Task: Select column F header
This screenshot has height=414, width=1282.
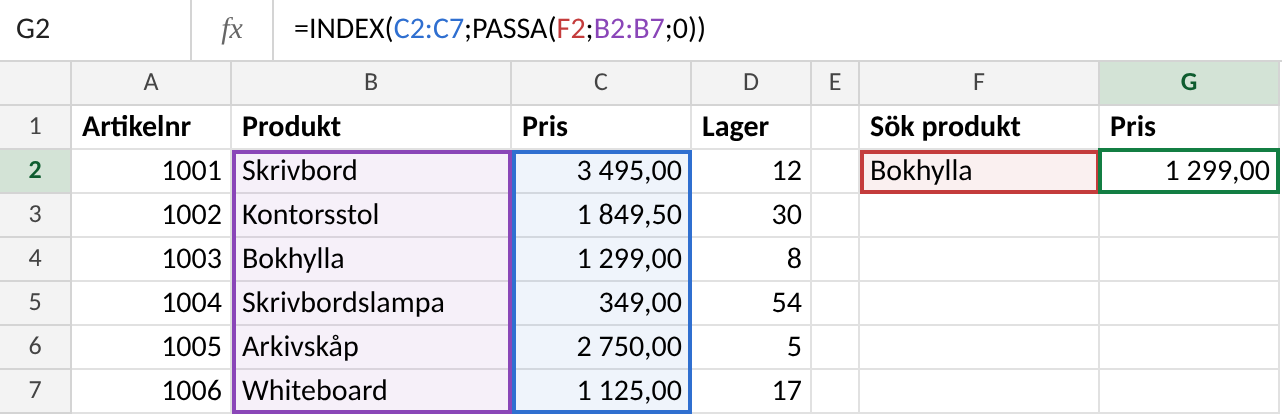Action: [979, 83]
